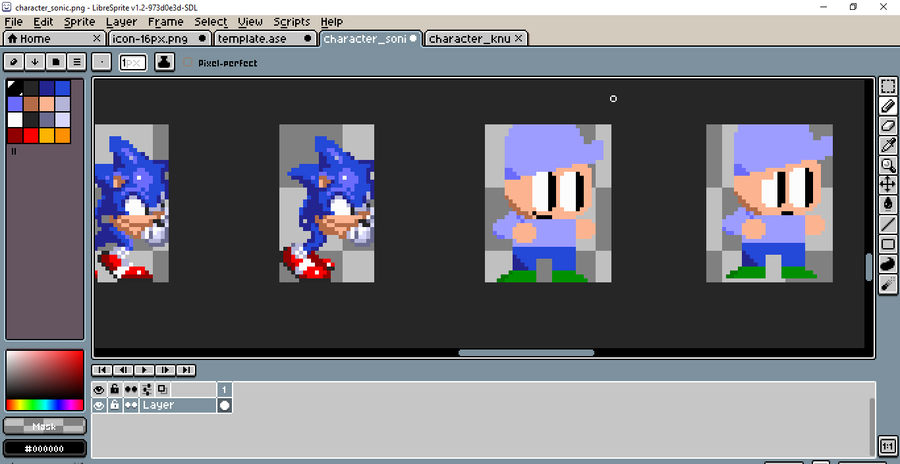Switch to the character_knu tab
This screenshot has height=464, width=900.
click(x=476, y=38)
